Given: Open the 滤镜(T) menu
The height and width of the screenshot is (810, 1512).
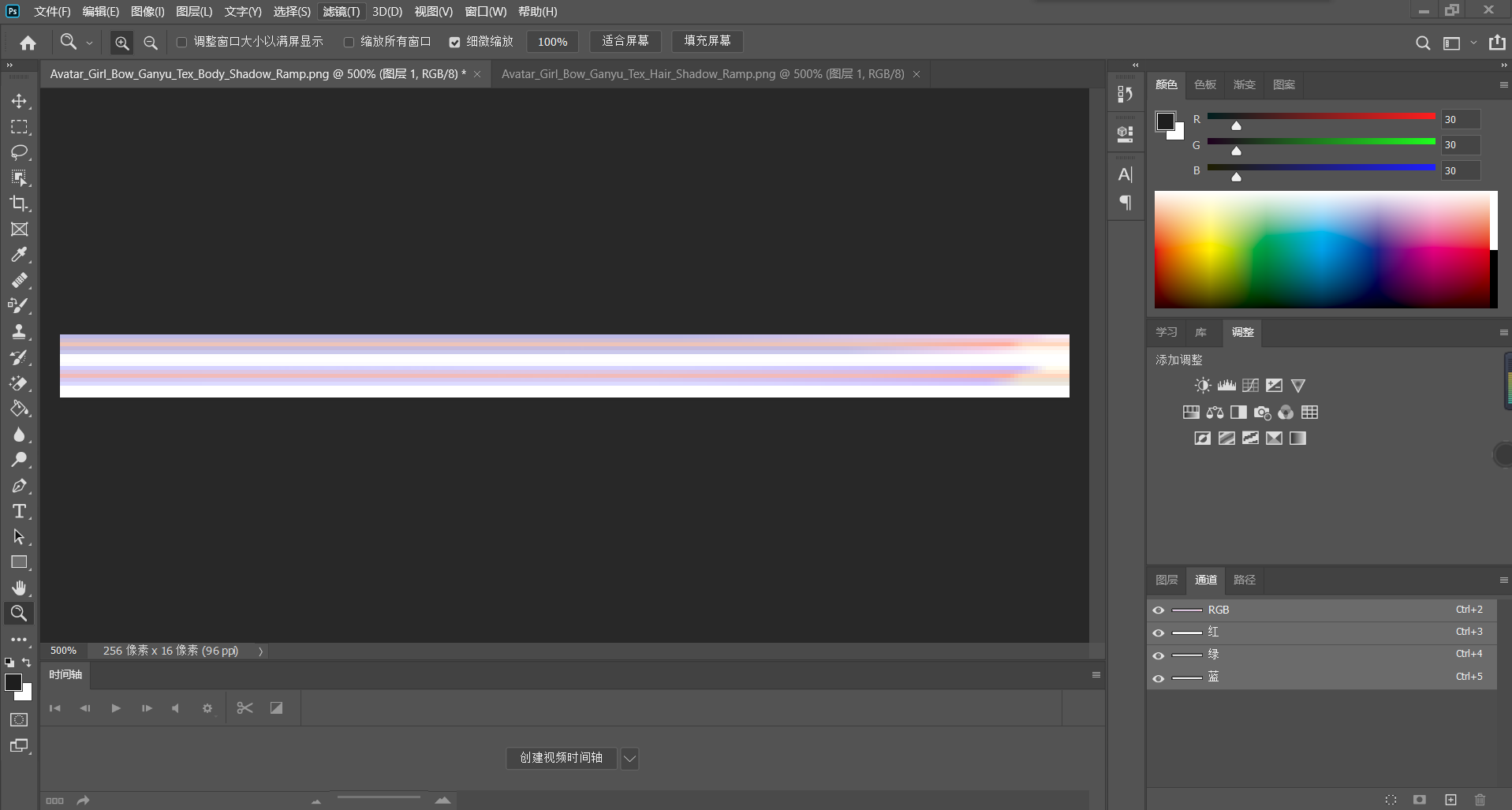Looking at the screenshot, I should [341, 12].
